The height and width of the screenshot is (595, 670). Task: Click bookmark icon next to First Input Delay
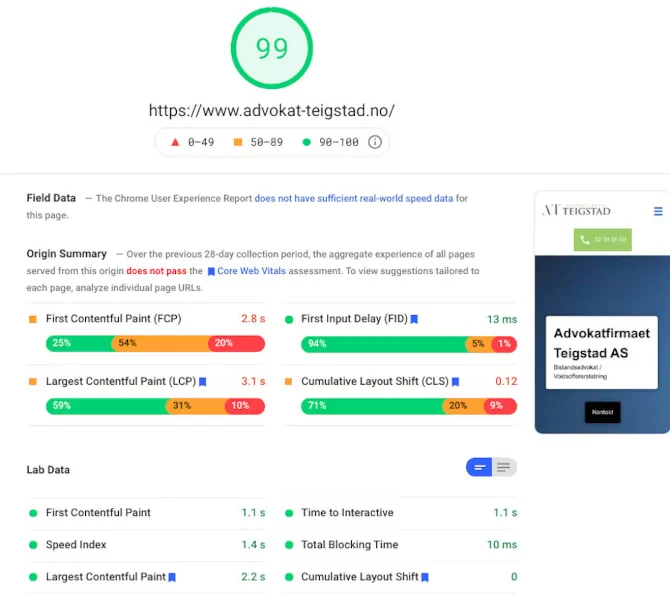pyautogui.click(x=414, y=319)
